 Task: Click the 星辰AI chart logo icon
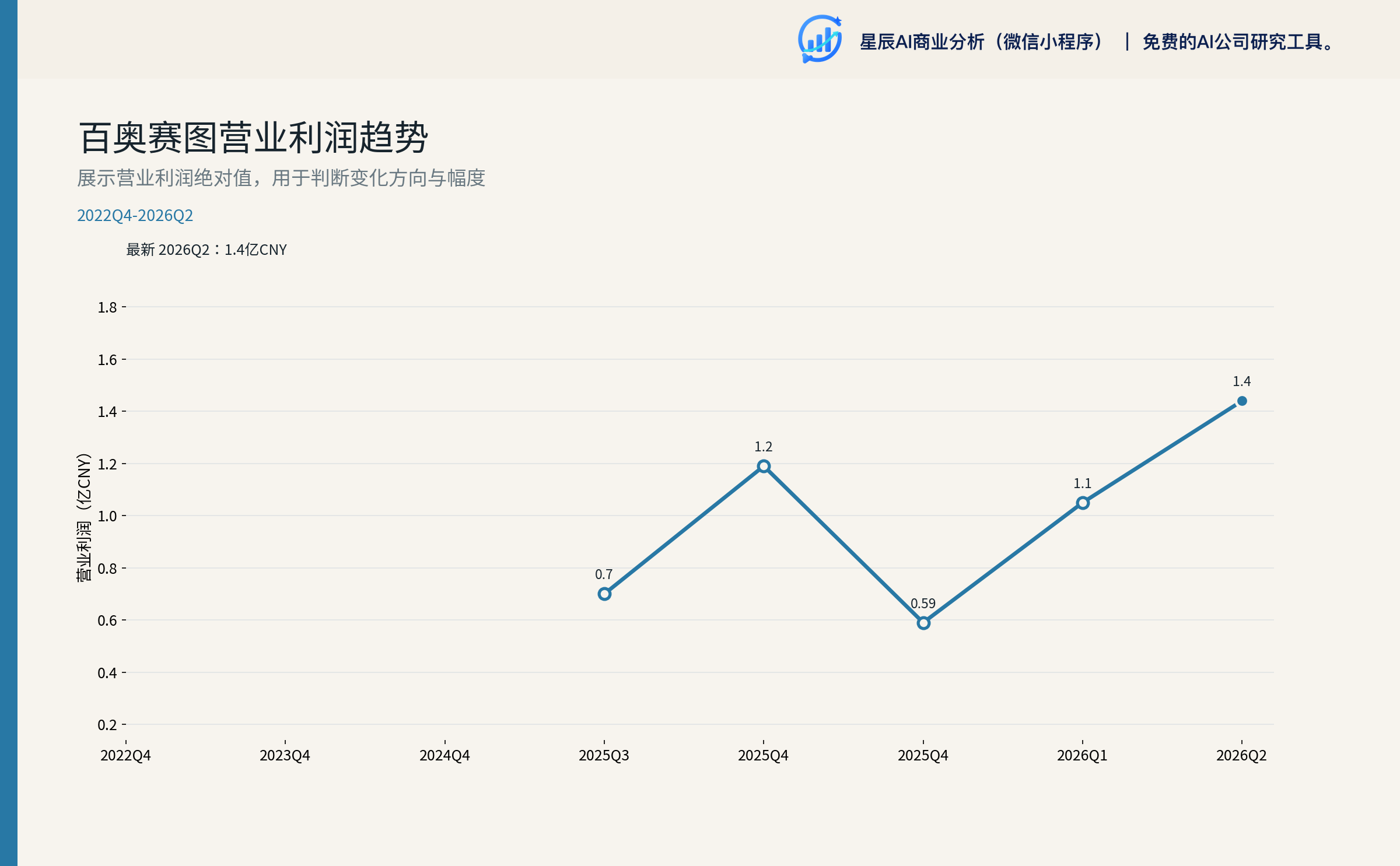pyautogui.click(x=820, y=39)
